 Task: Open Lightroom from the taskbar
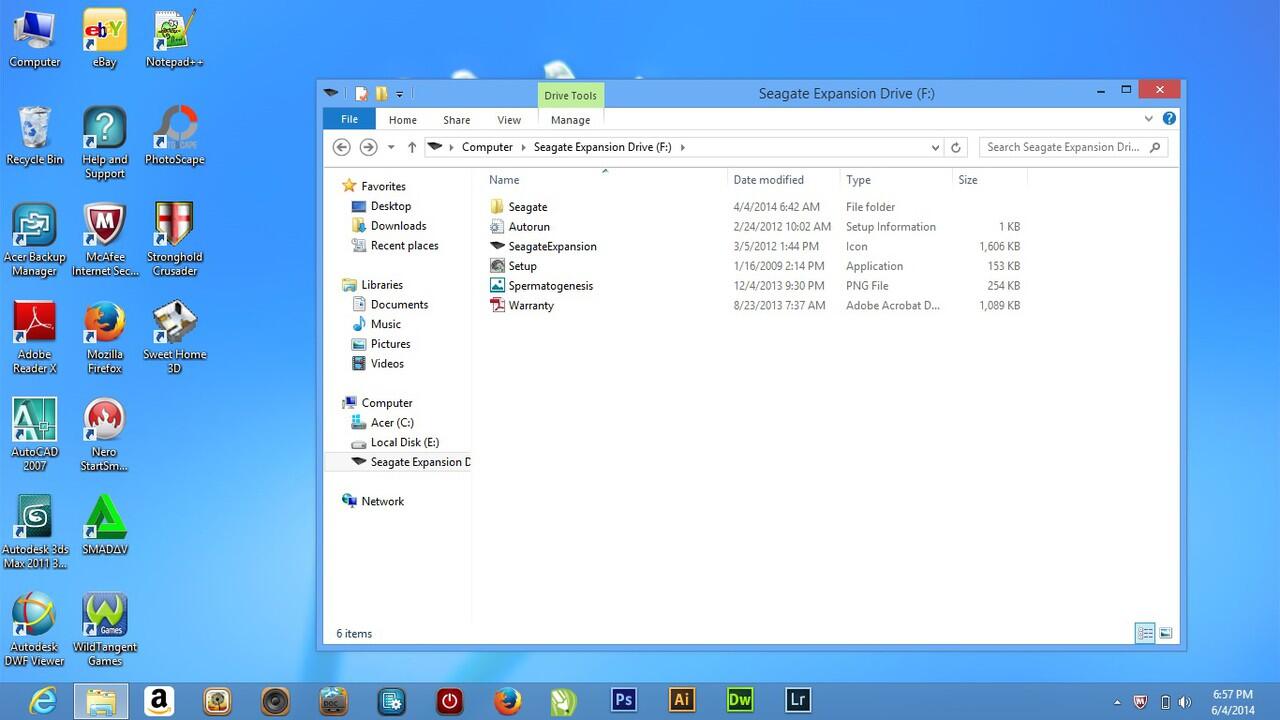click(798, 700)
